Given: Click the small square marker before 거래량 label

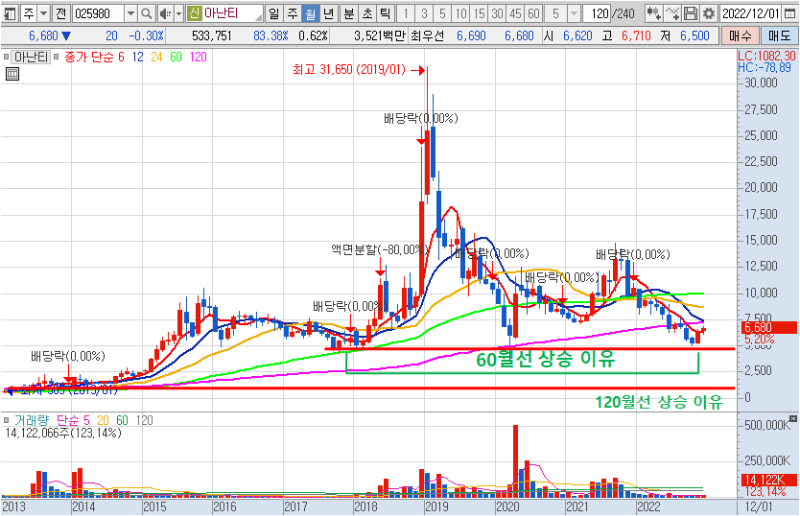Looking at the screenshot, I should pos(6,421).
